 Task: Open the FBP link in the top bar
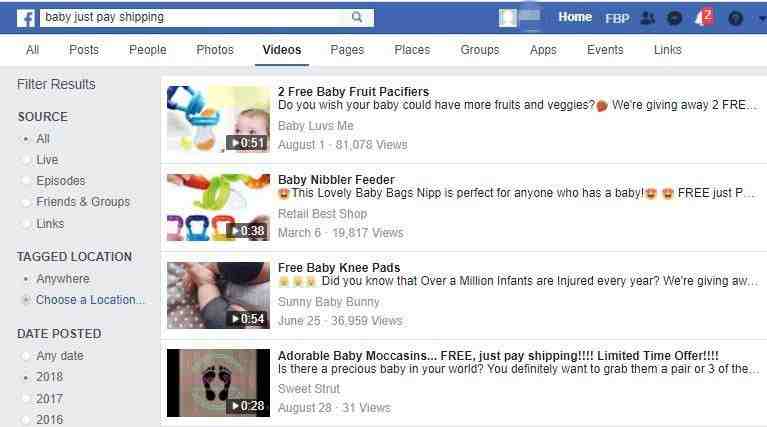coord(617,19)
